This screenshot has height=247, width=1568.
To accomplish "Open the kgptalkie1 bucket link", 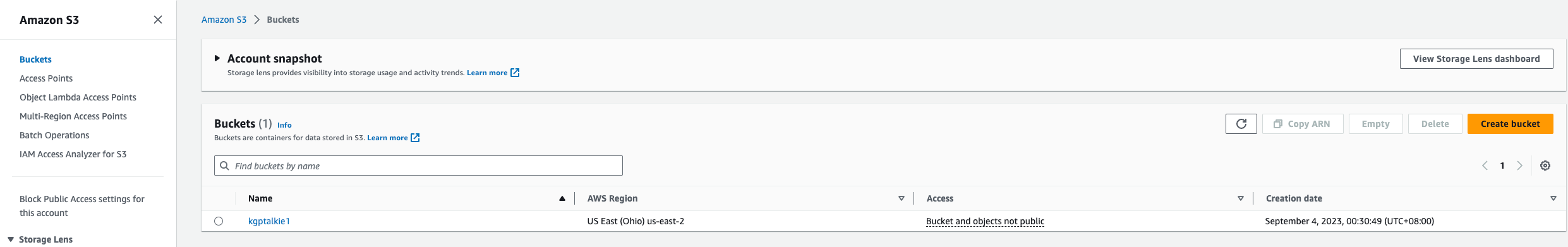I will [269, 221].
